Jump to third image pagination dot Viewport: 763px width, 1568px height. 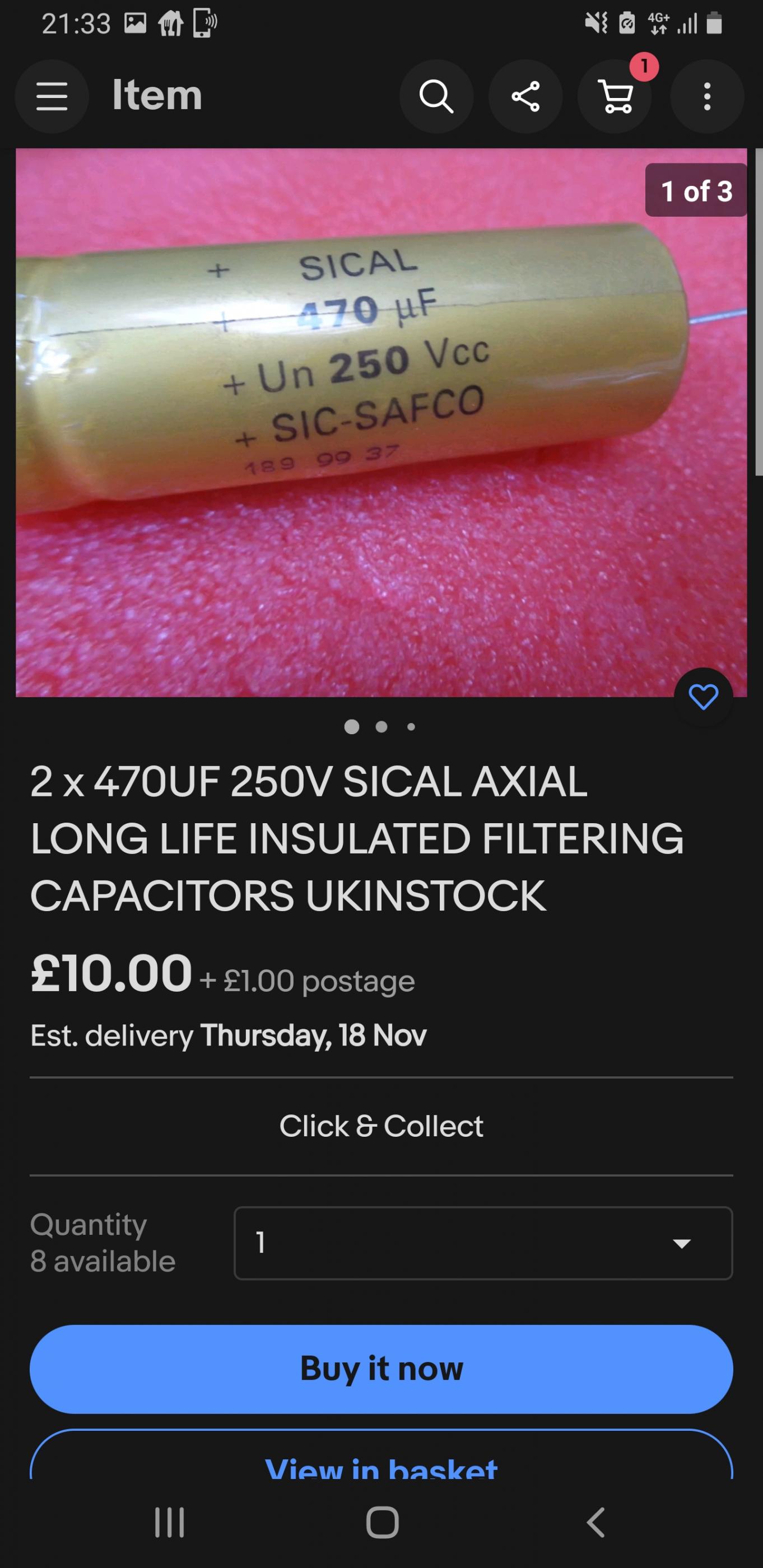coord(411,727)
